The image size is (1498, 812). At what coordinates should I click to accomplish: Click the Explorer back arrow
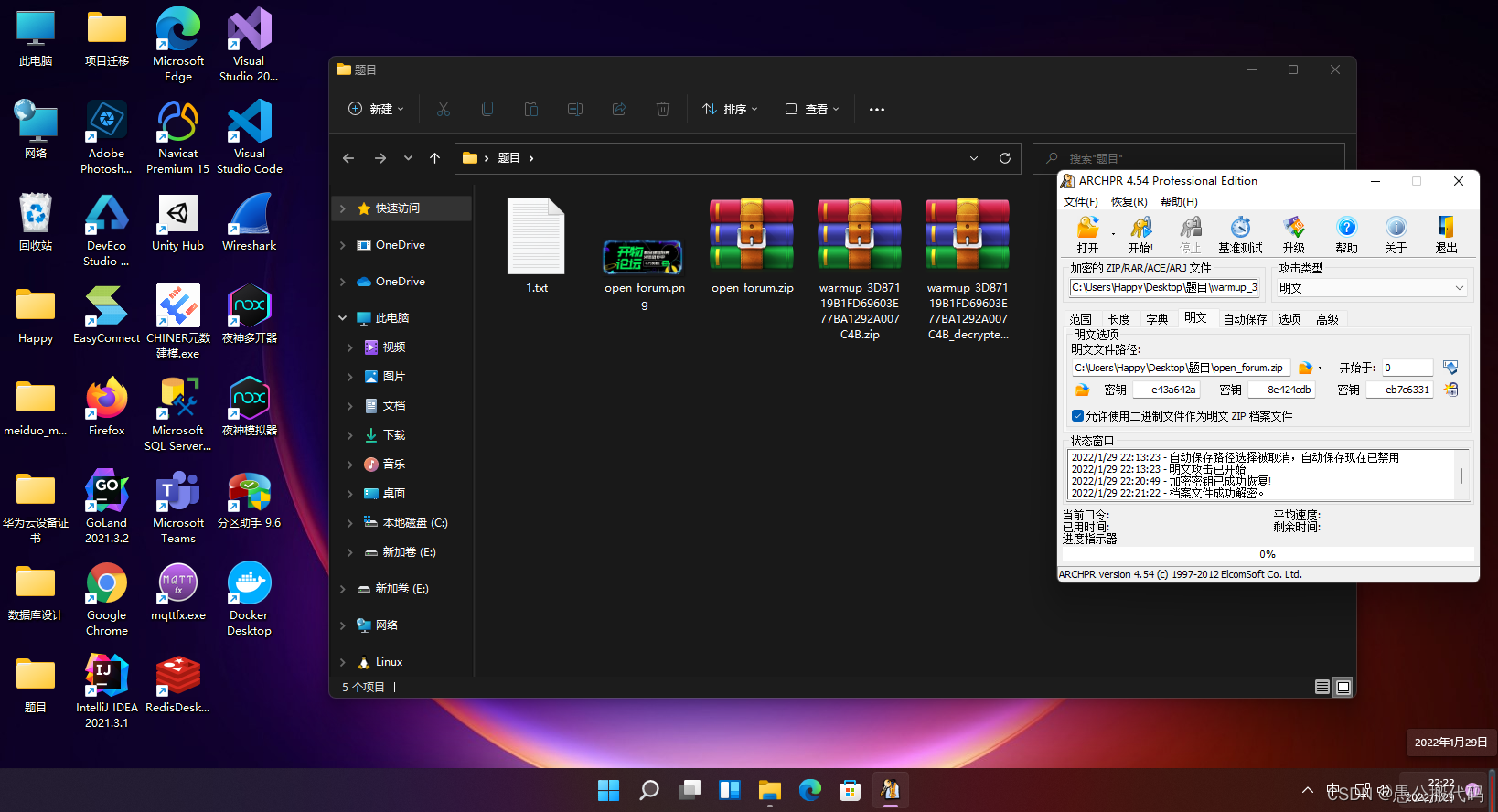click(348, 158)
